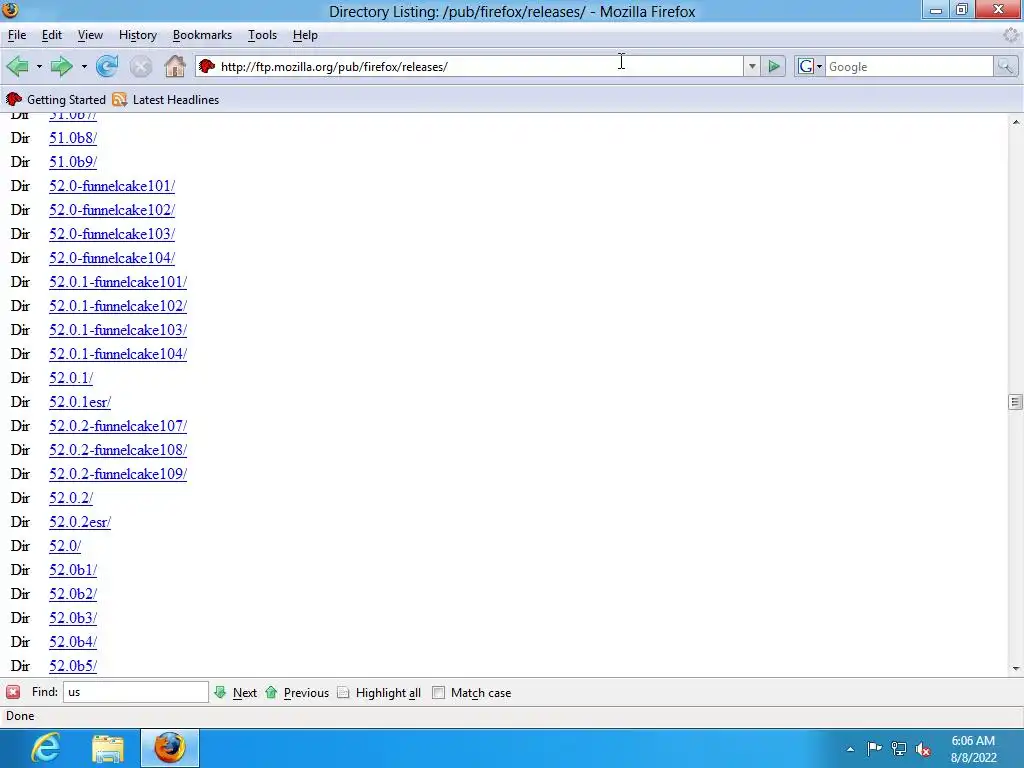
Task: Open the 52.0b1/ directory link
Action: 72,570
